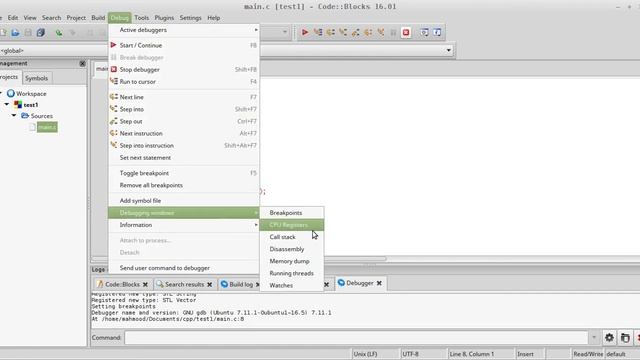Click the red Stop debugger toolbar icon
This screenshot has width=640, height=360.
[406, 32]
